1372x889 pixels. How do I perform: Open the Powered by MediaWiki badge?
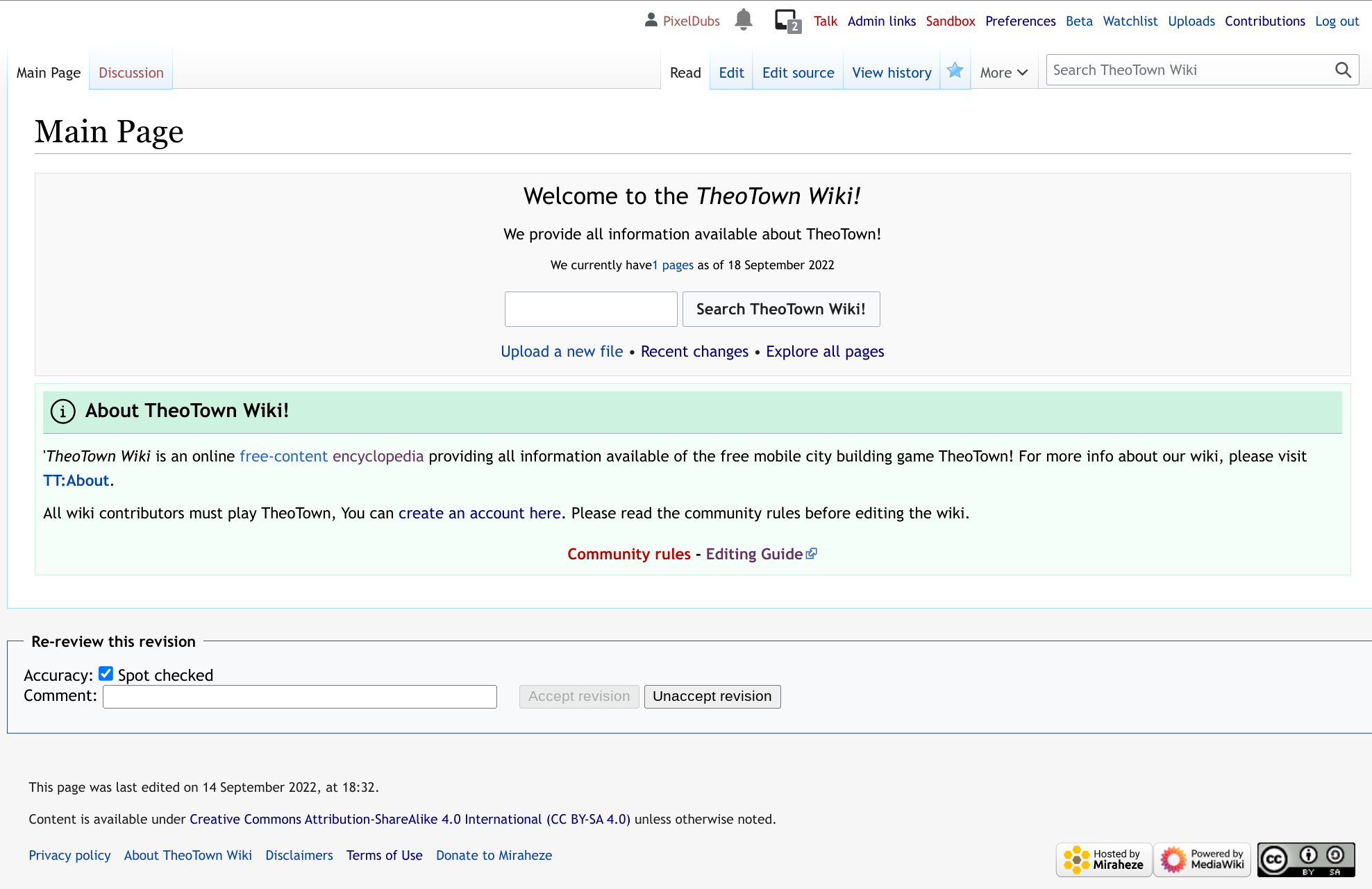click(1202, 860)
